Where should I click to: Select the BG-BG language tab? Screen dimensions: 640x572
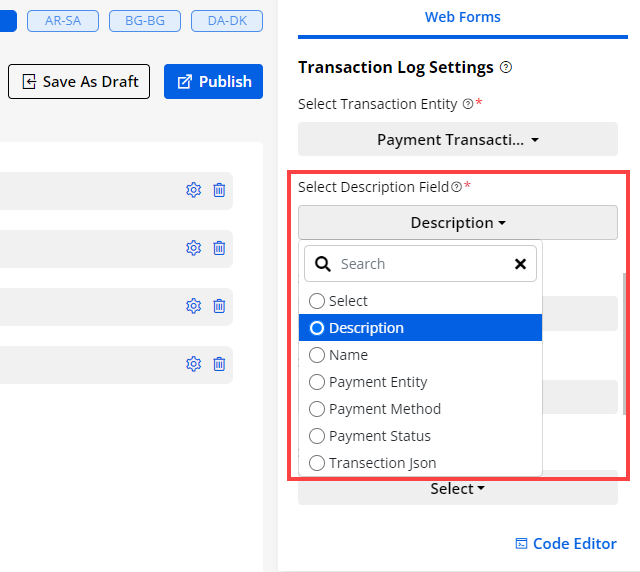[139, 20]
